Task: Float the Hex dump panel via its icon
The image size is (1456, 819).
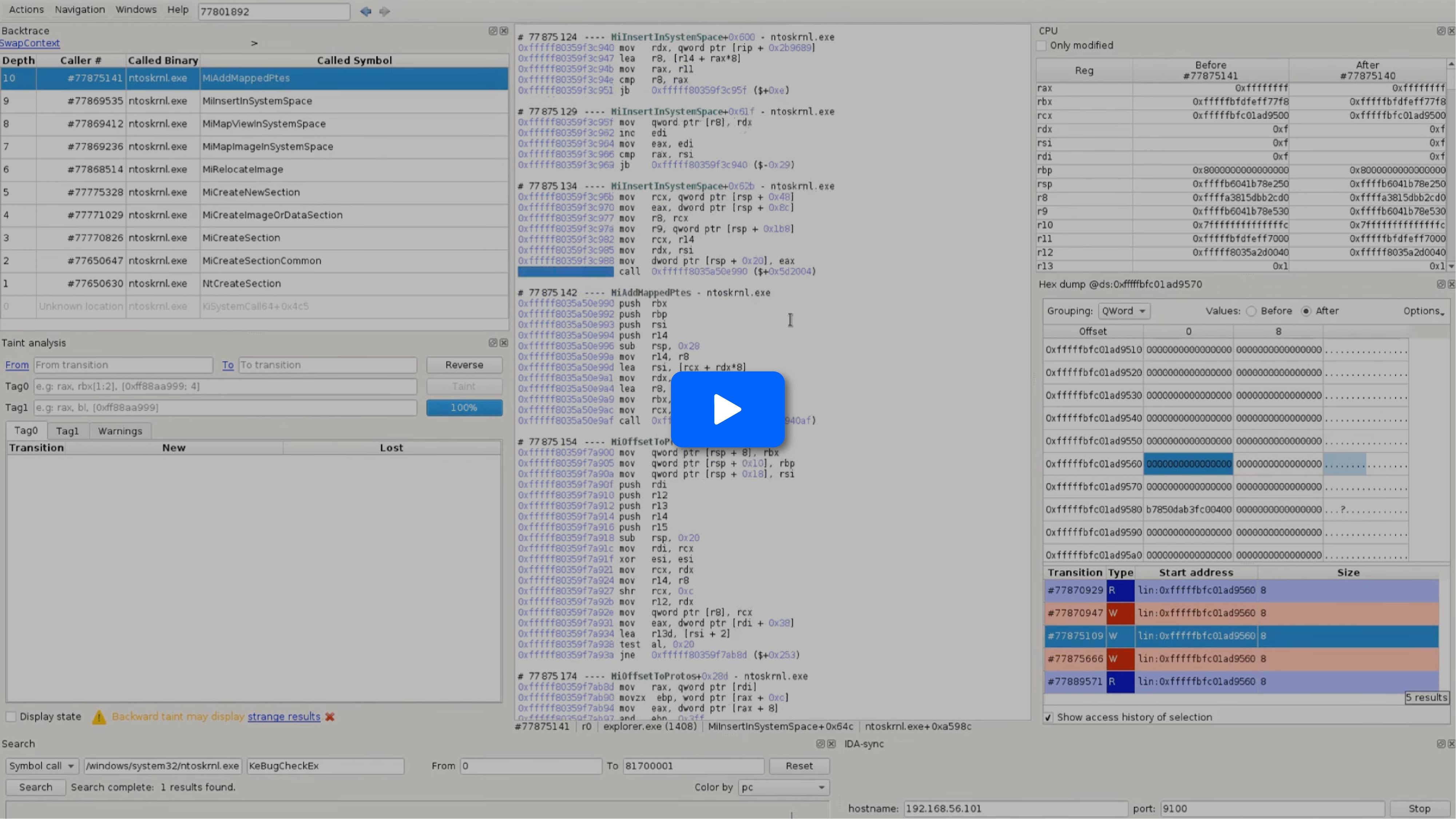Action: click(1441, 284)
